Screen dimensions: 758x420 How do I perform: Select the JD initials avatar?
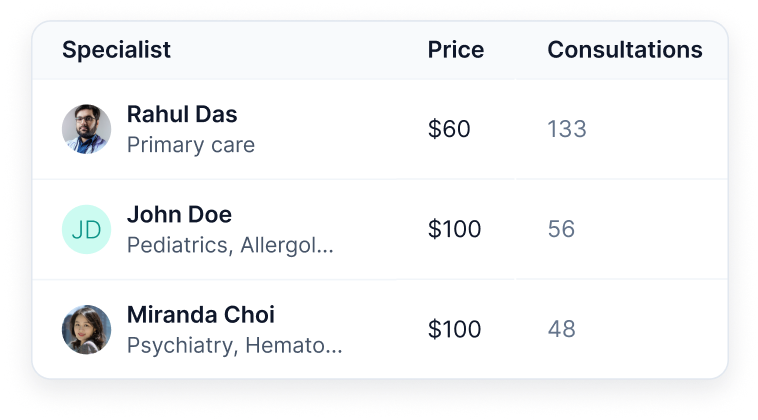click(x=87, y=229)
